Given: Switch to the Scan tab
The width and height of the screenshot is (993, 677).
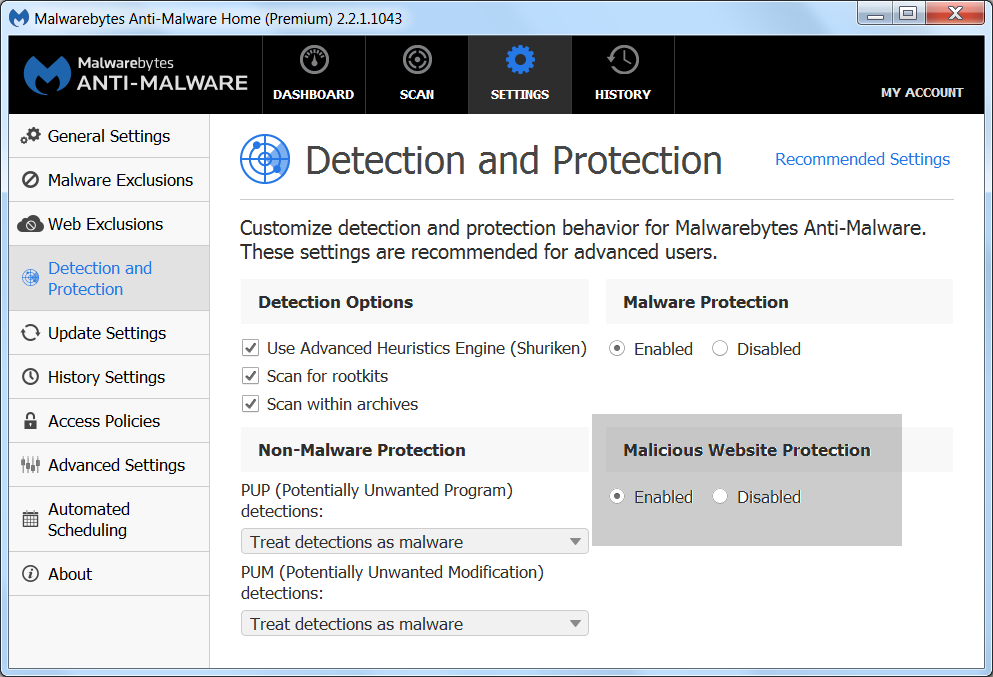Looking at the screenshot, I should [417, 75].
